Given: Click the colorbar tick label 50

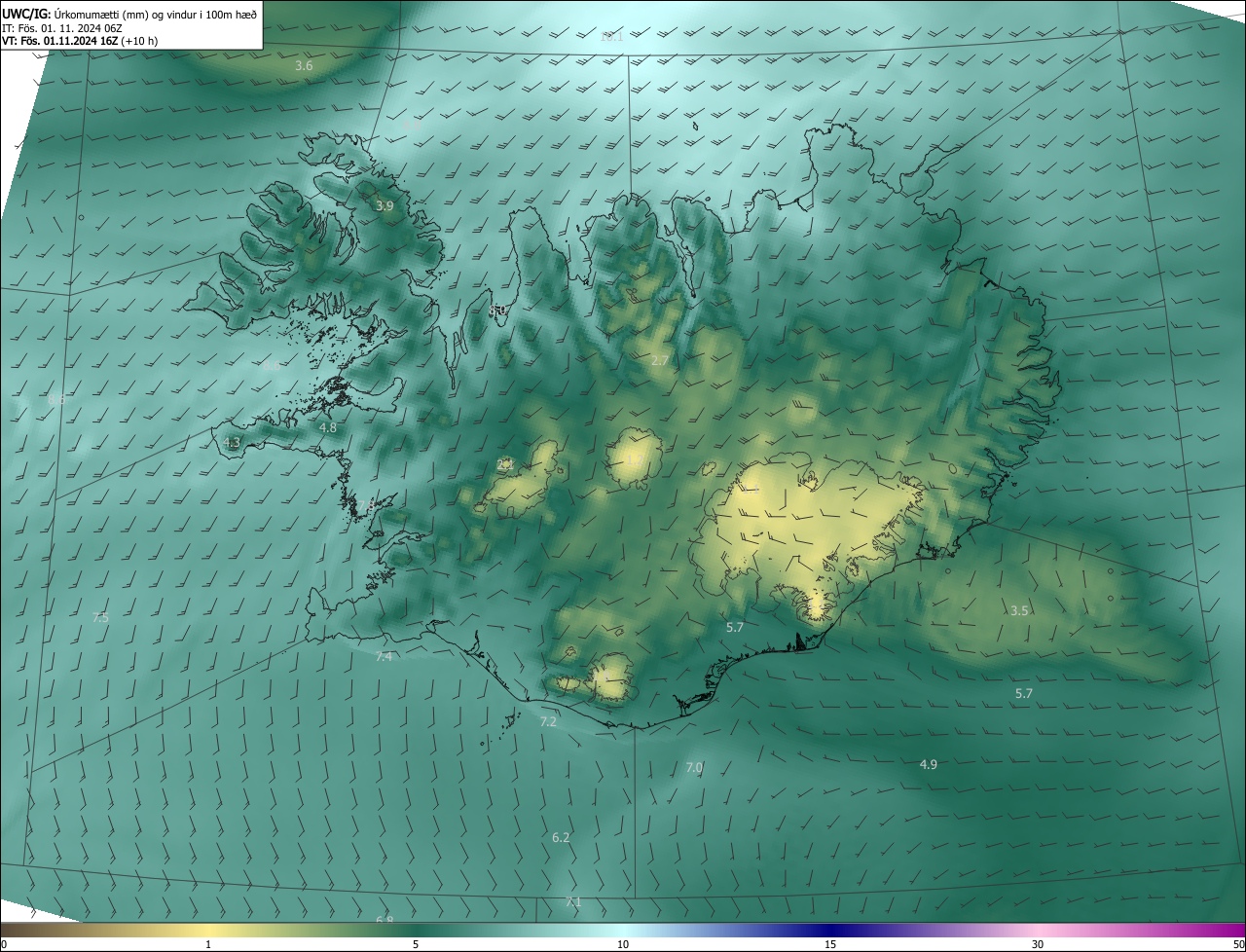Looking at the screenshot, I should pyautogui.click(x=1238, y=945).
